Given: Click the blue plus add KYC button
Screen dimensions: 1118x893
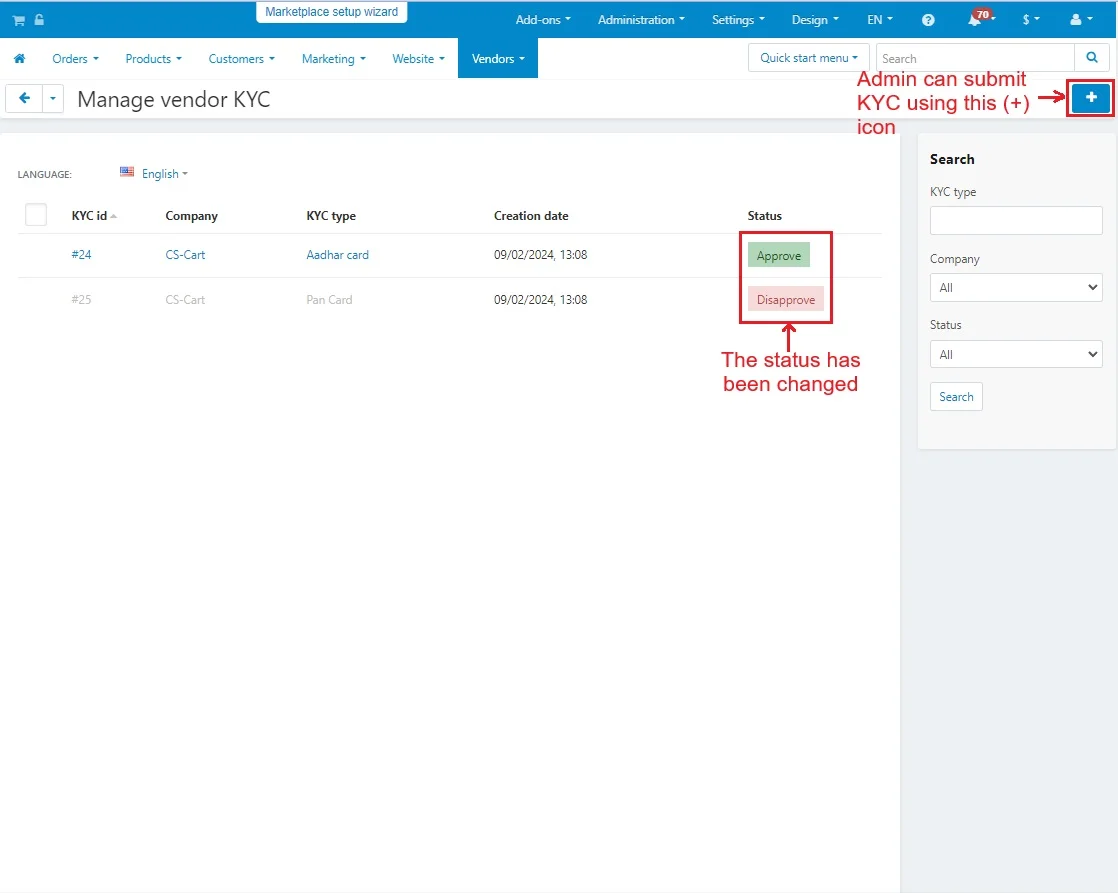Looking at the screenshot, I should (x=1091, y=98).
